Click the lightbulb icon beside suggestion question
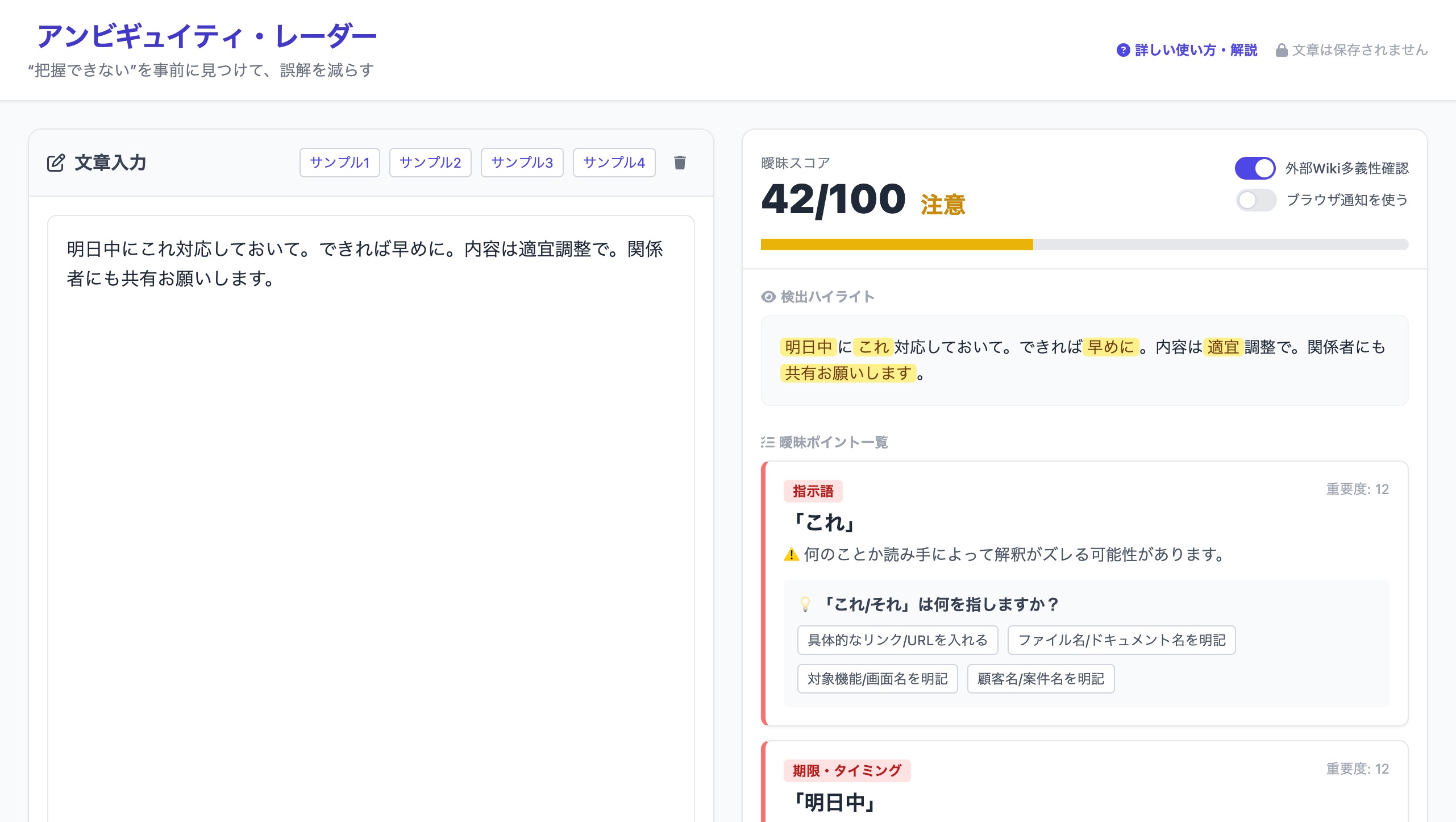Image resolution: width=1456 pixels, height=822 pixels. tap(805, 604)
